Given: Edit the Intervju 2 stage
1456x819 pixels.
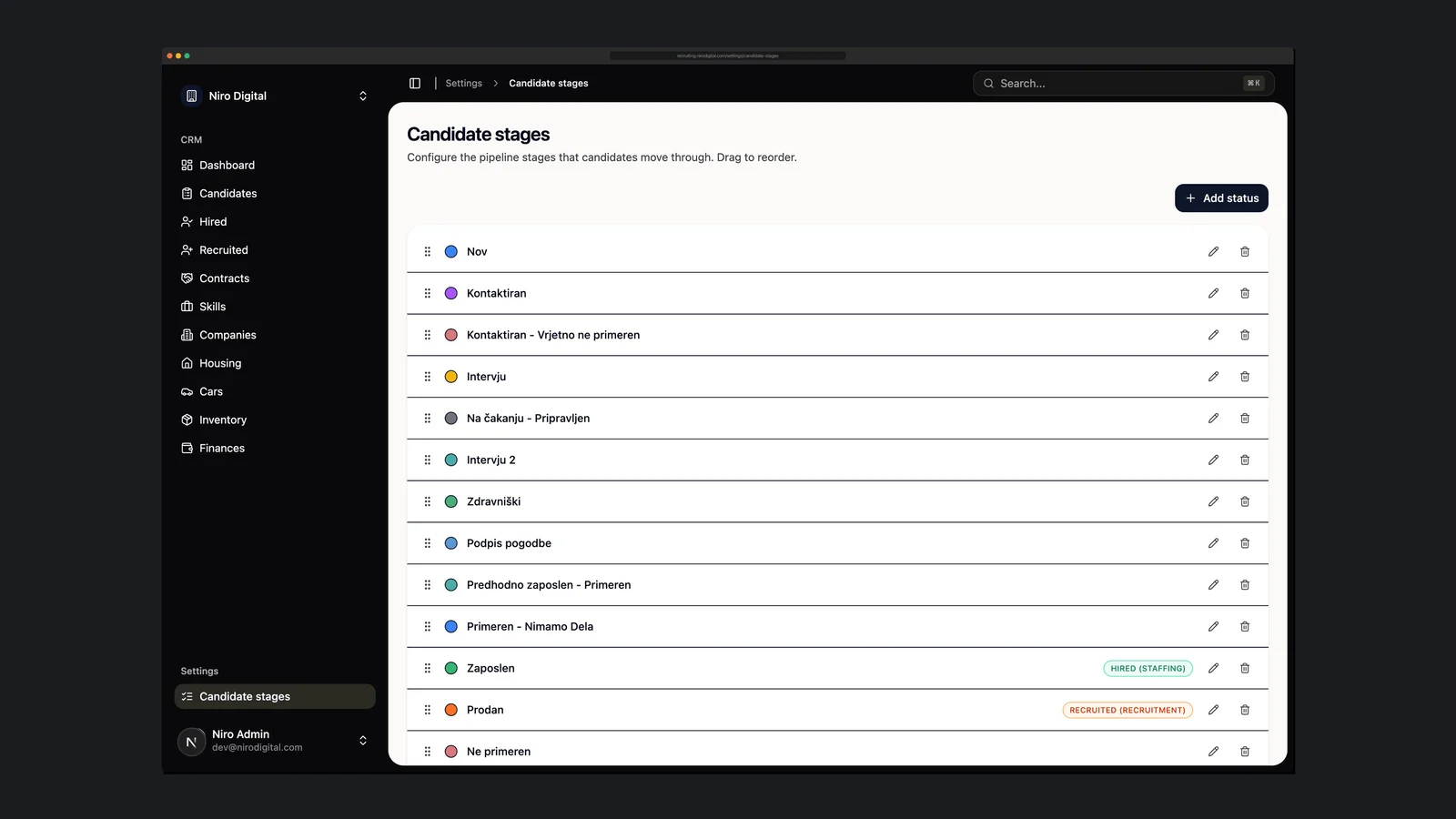Looking at the screenshot, I should (1213, 460).
